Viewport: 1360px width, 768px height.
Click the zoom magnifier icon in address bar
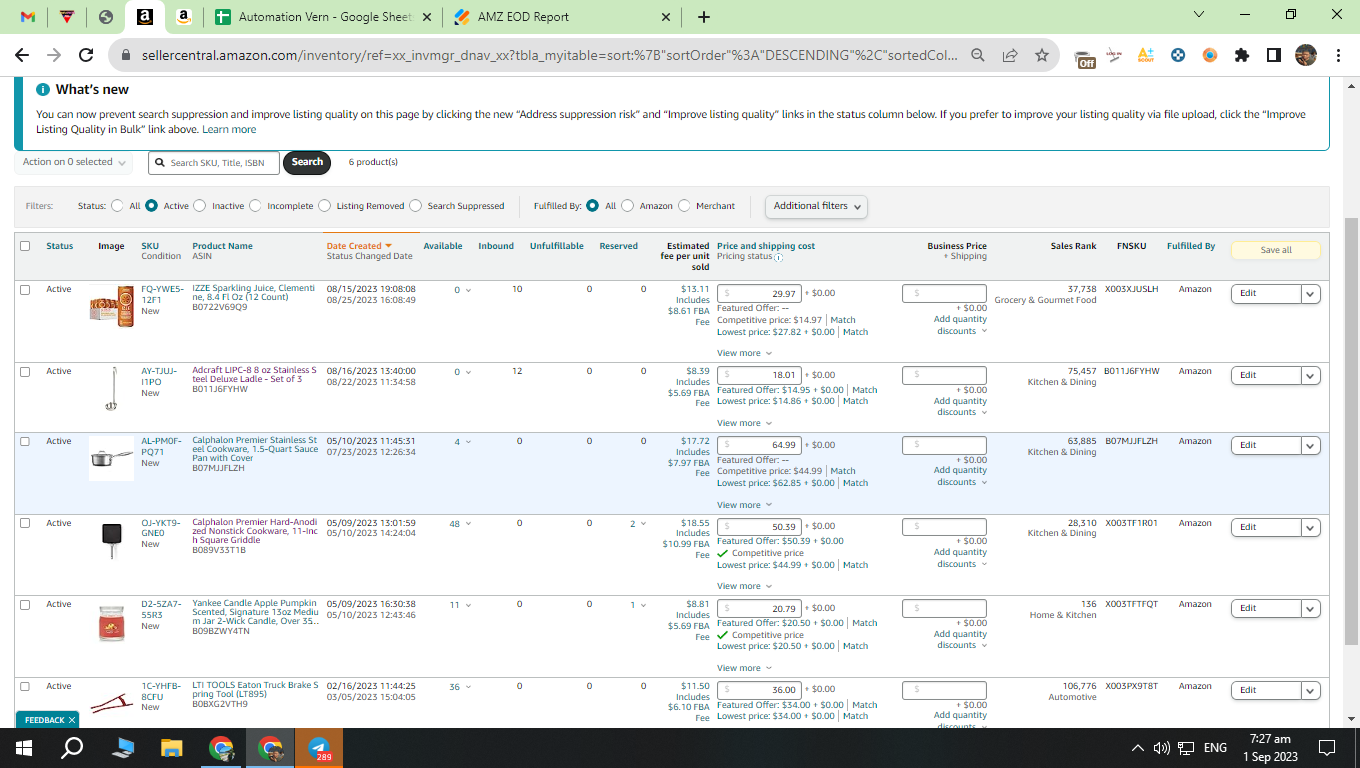click(977, 56)
